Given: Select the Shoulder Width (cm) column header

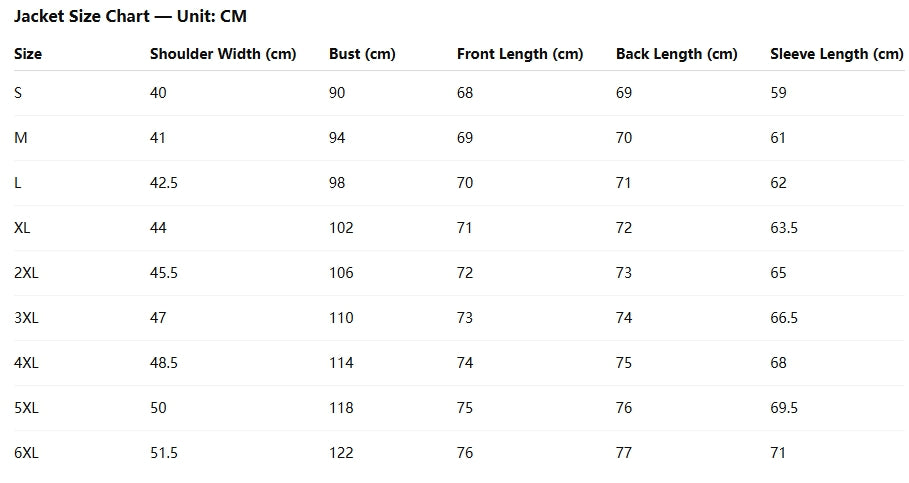Looking at the screenshot, I should pos(223,54).
